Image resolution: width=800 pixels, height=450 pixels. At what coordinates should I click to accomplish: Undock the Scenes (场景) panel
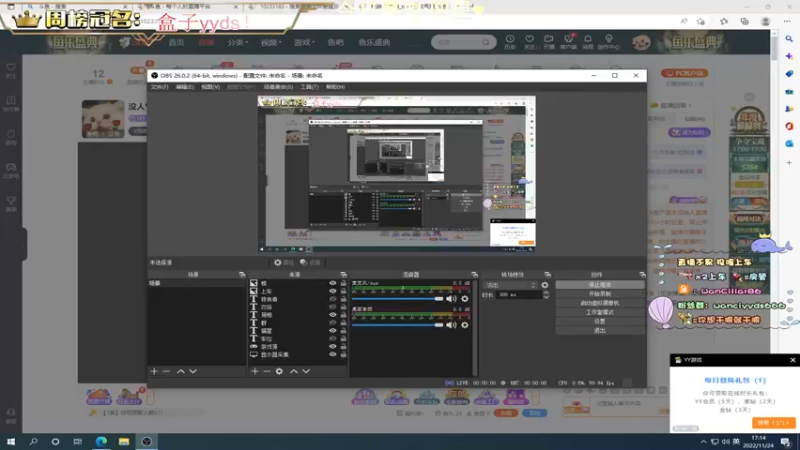point(242,274)
